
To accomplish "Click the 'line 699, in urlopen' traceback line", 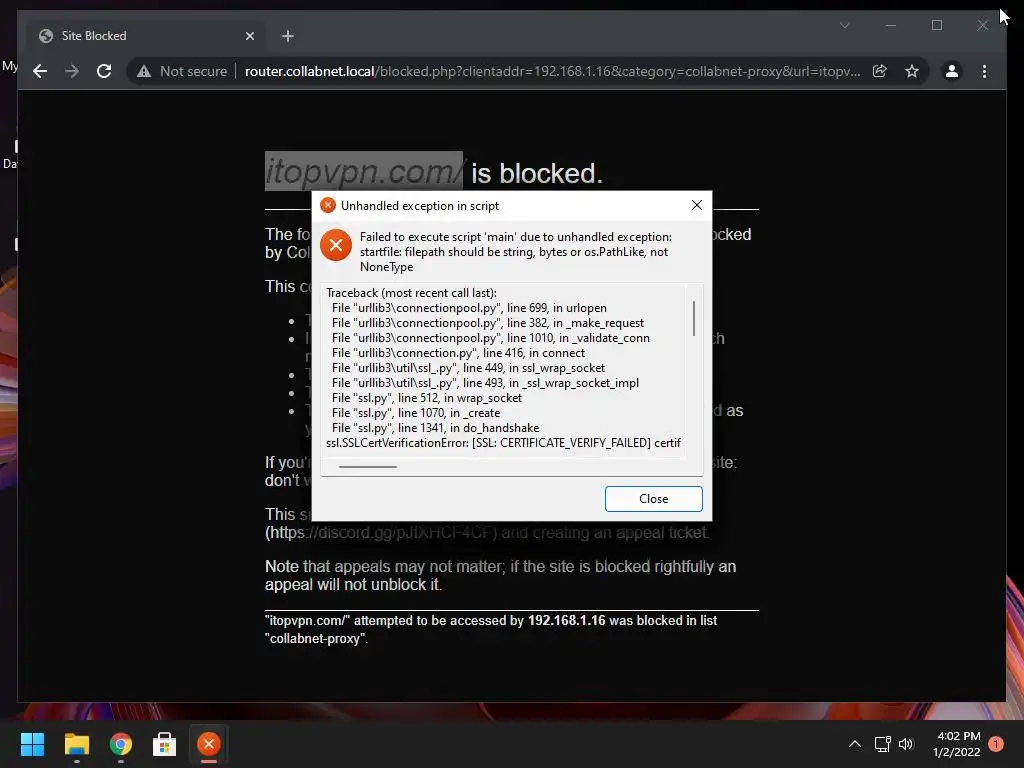I will coord(469,308).
